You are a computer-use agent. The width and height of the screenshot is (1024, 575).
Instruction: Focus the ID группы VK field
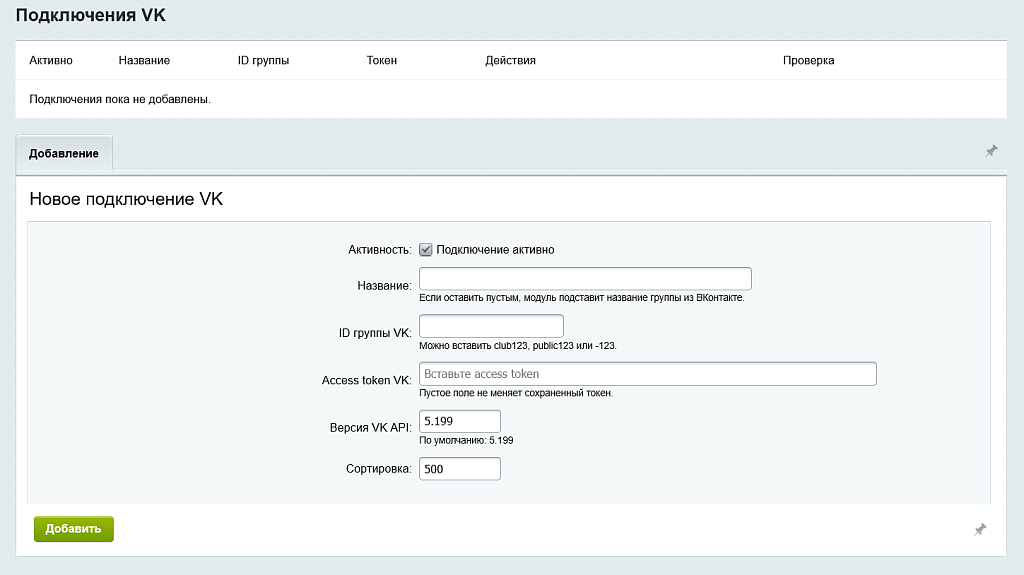pos(491,326)
